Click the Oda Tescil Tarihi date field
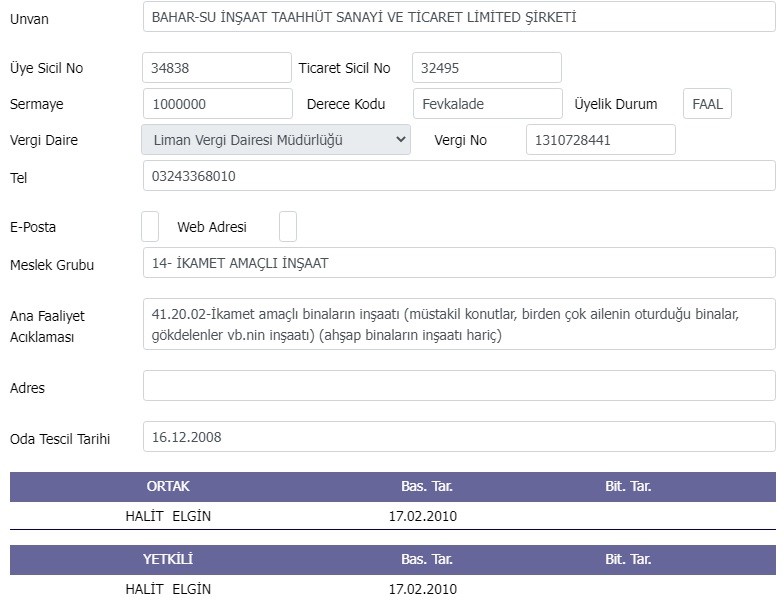Viewport: 784px width, 602px height. point(459,436)
